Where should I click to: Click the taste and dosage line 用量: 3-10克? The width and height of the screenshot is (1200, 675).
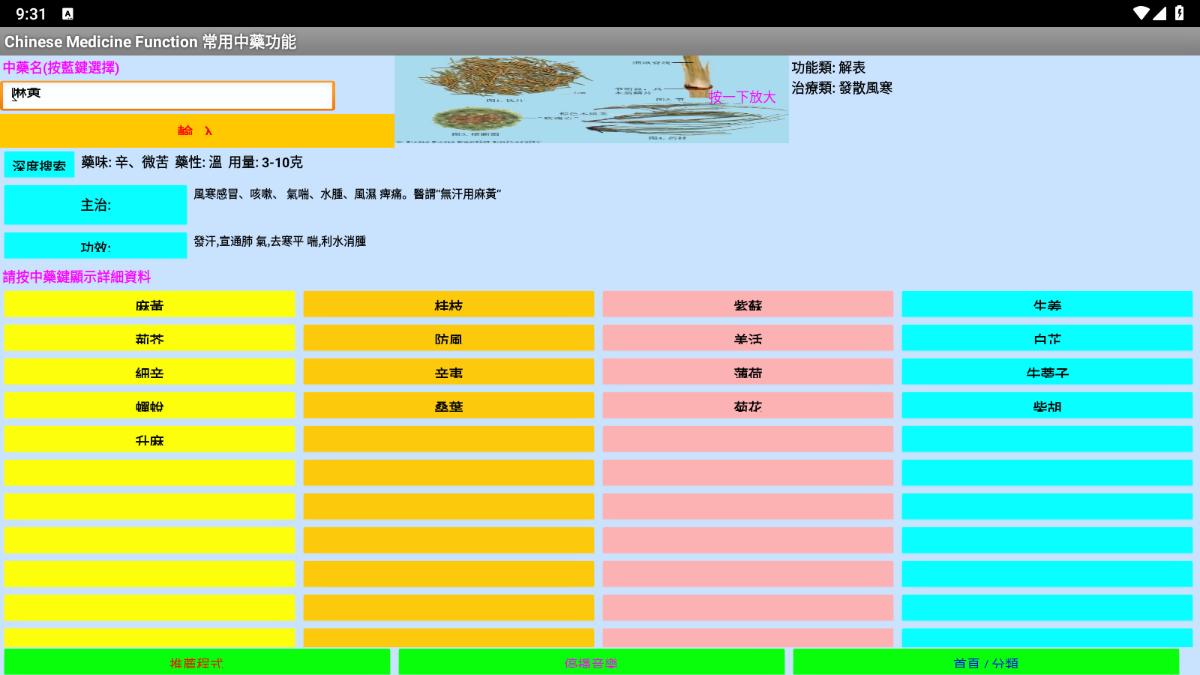pos(265,162)
